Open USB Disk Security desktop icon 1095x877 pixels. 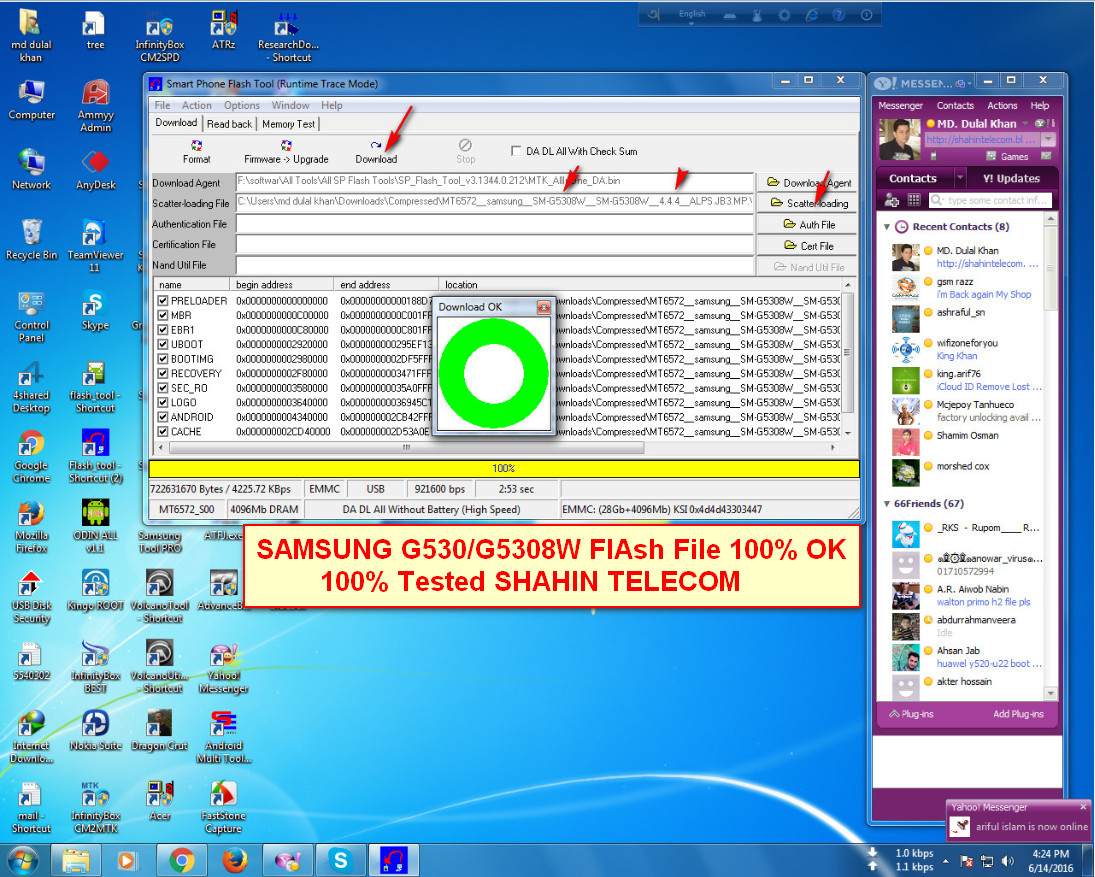(x=31, y=596)
